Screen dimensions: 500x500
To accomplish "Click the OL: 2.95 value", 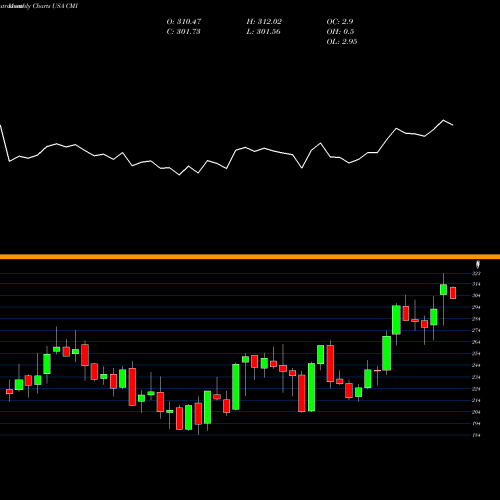I will click(x=342, y=42).
